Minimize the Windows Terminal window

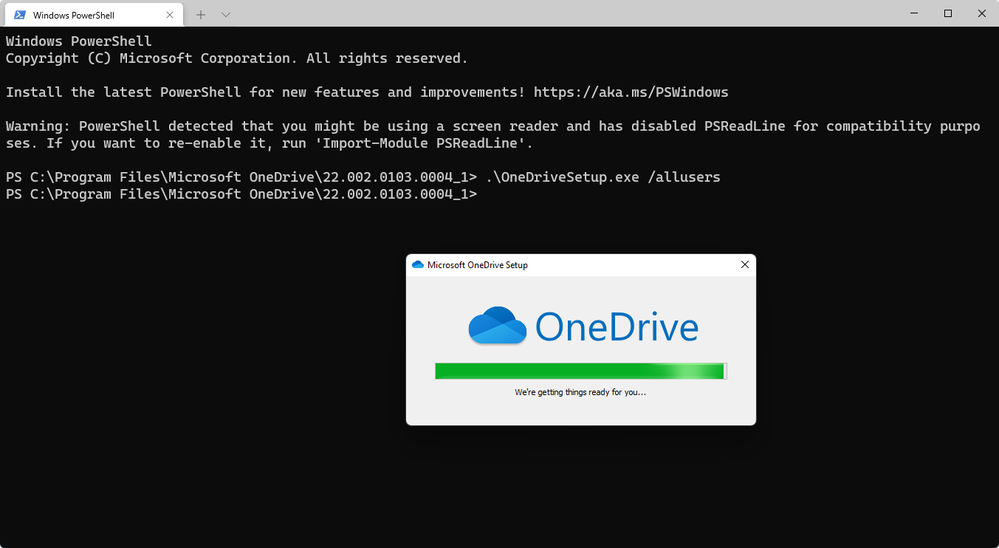coord(914,13)
